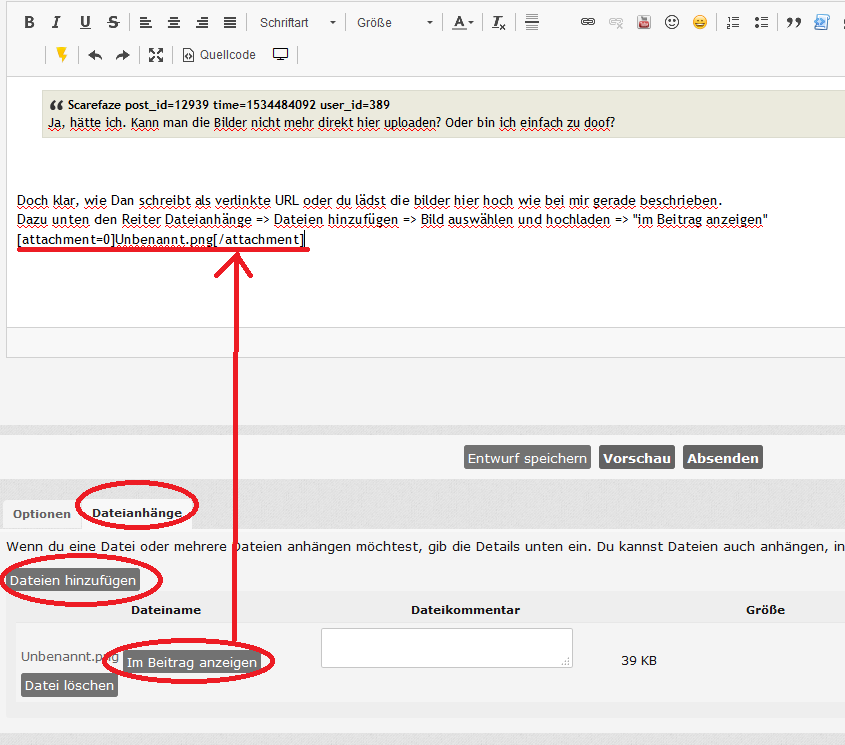Click the Dateikommentar text field
This screenshot has height=745, width=845.
click(x=446, y=647)
